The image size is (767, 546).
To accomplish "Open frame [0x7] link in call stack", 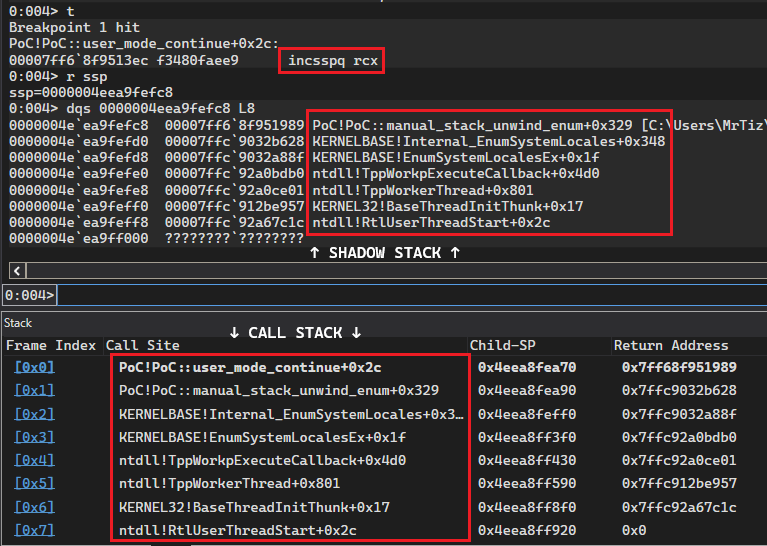I will (x=34, y=530).
